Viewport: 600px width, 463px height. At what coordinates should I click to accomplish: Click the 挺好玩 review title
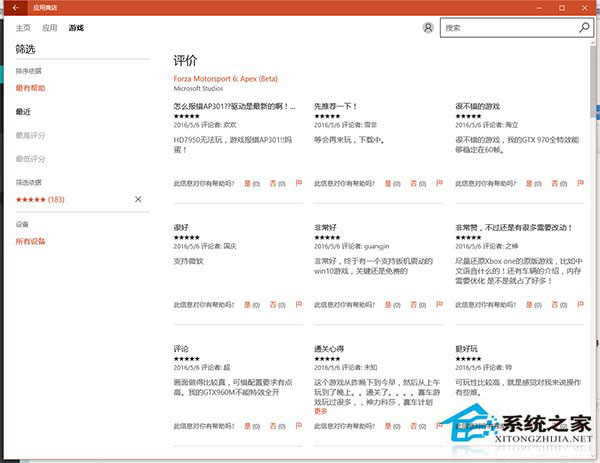(466, 349)
